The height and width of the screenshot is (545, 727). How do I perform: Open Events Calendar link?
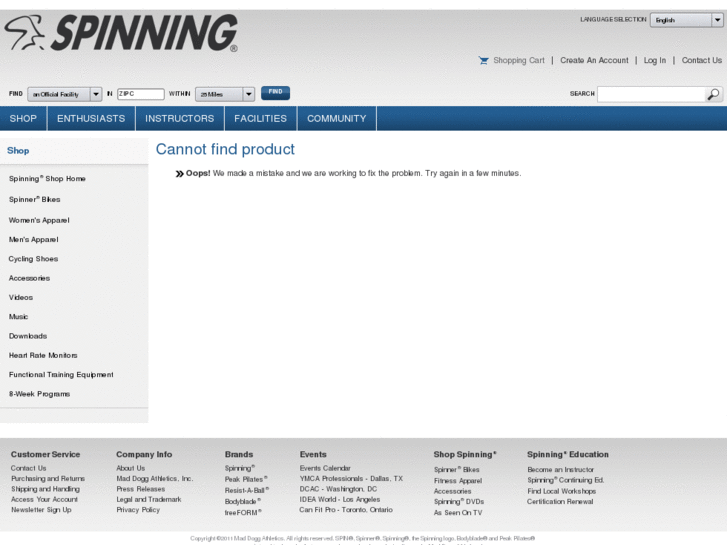coord(325,468)
